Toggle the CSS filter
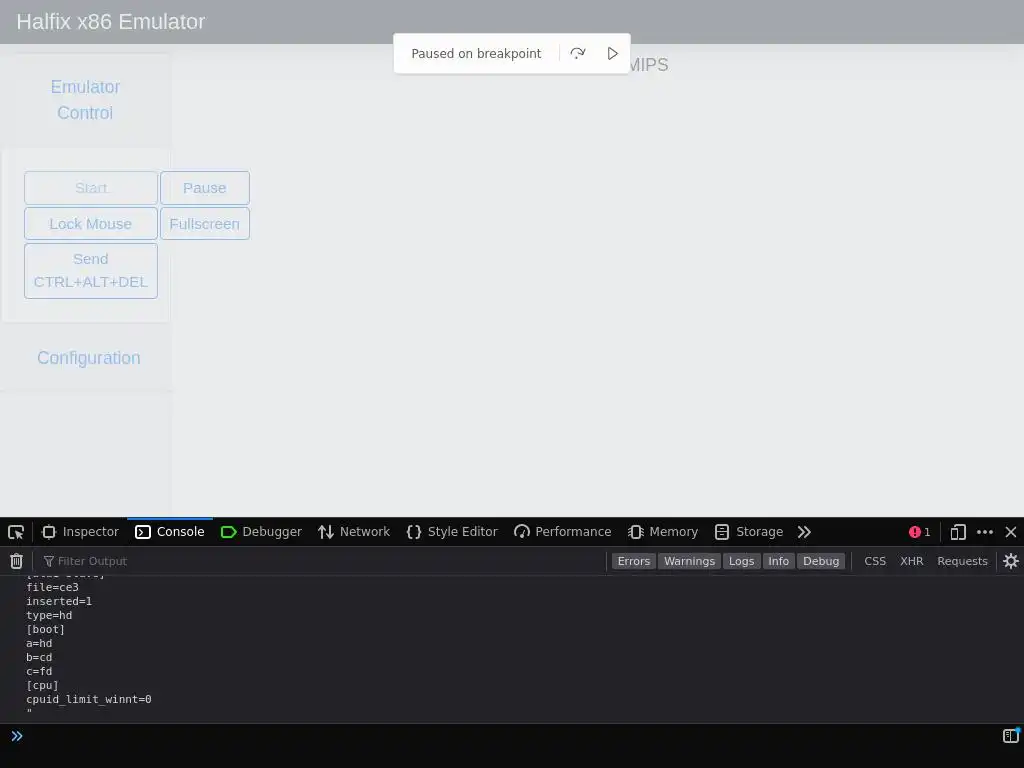Screen dimensions: 1024x768 point(875,561)
